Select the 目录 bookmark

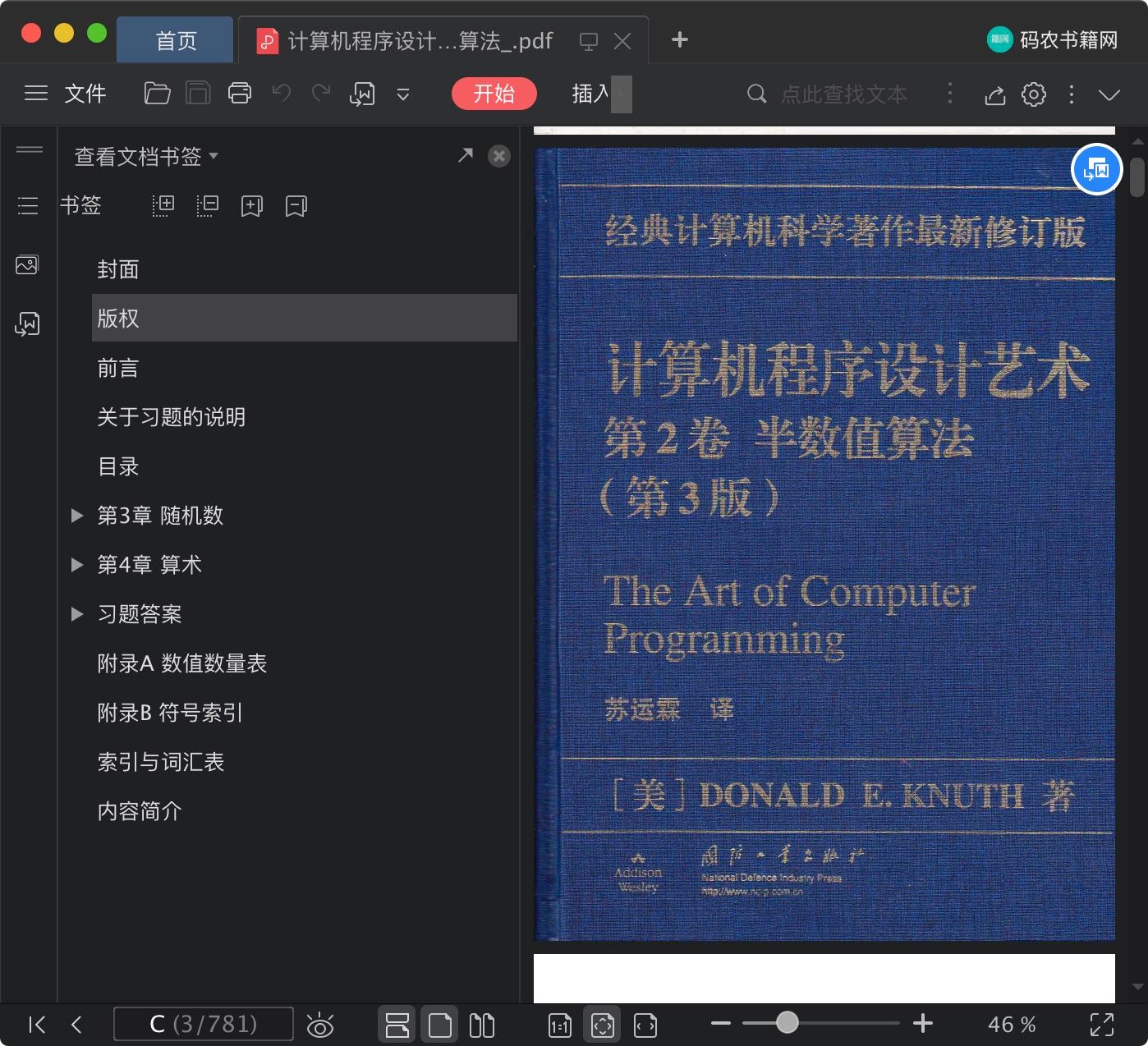click(118, 466)
